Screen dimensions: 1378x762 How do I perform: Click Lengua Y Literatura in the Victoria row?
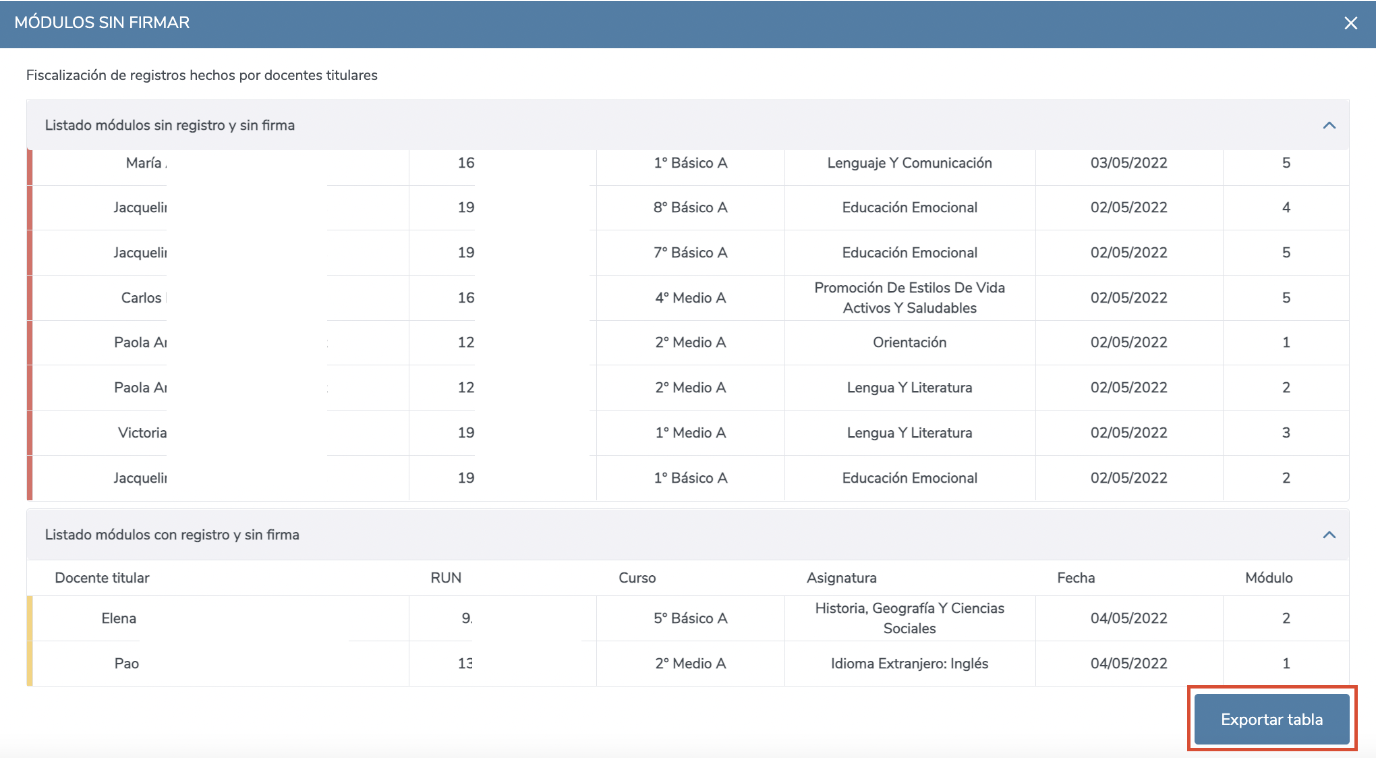point(910,433)
